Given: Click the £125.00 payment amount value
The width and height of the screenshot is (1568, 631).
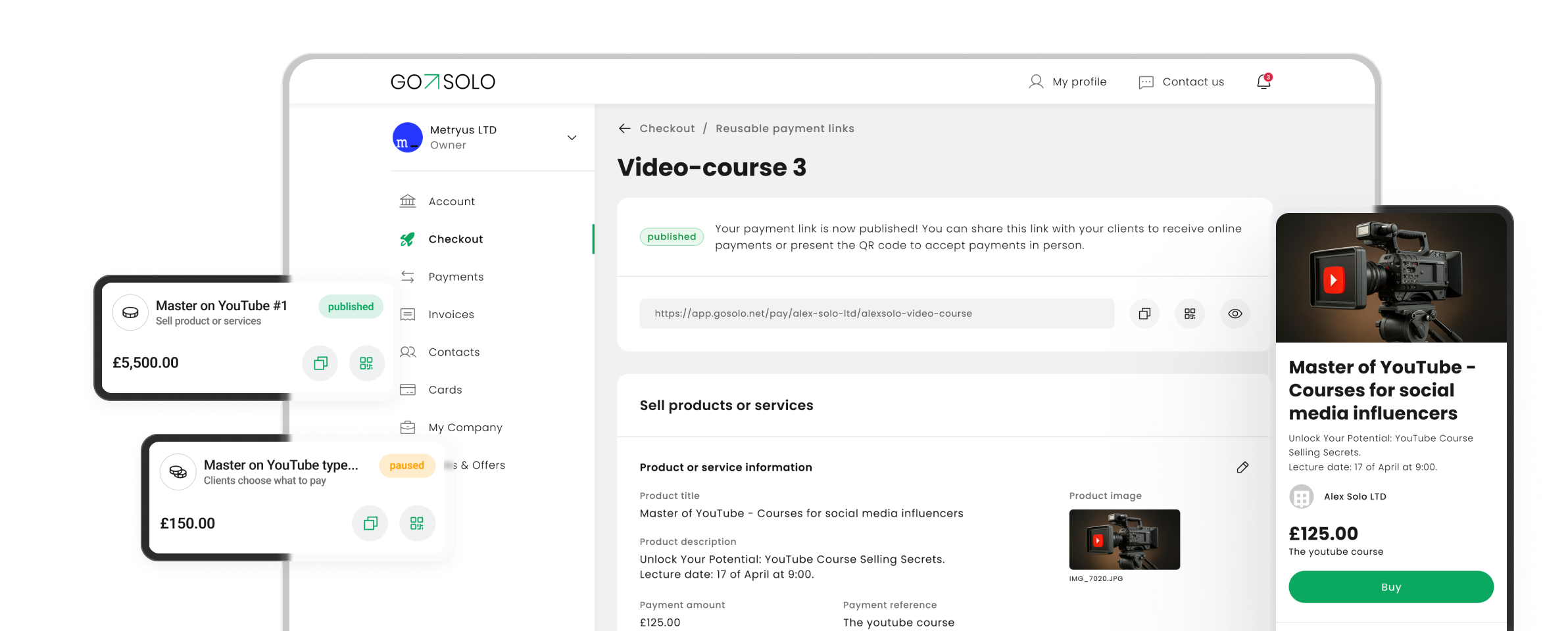Looking at the screenshot, I should [x=660, y=622].
